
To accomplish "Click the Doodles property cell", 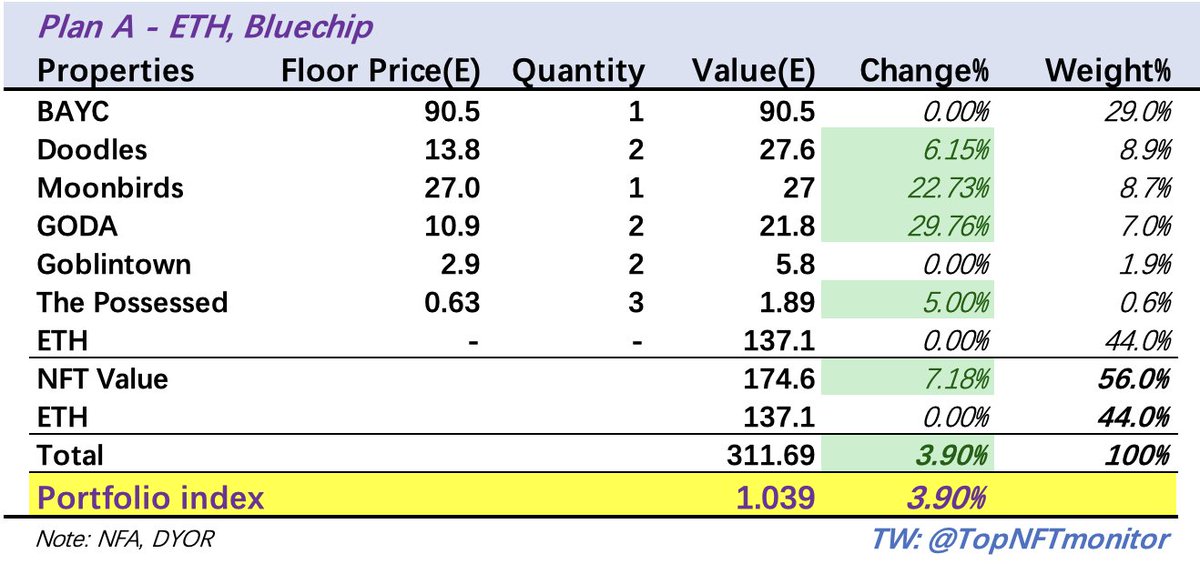I will pyautogui.click(x=92, y=149).
